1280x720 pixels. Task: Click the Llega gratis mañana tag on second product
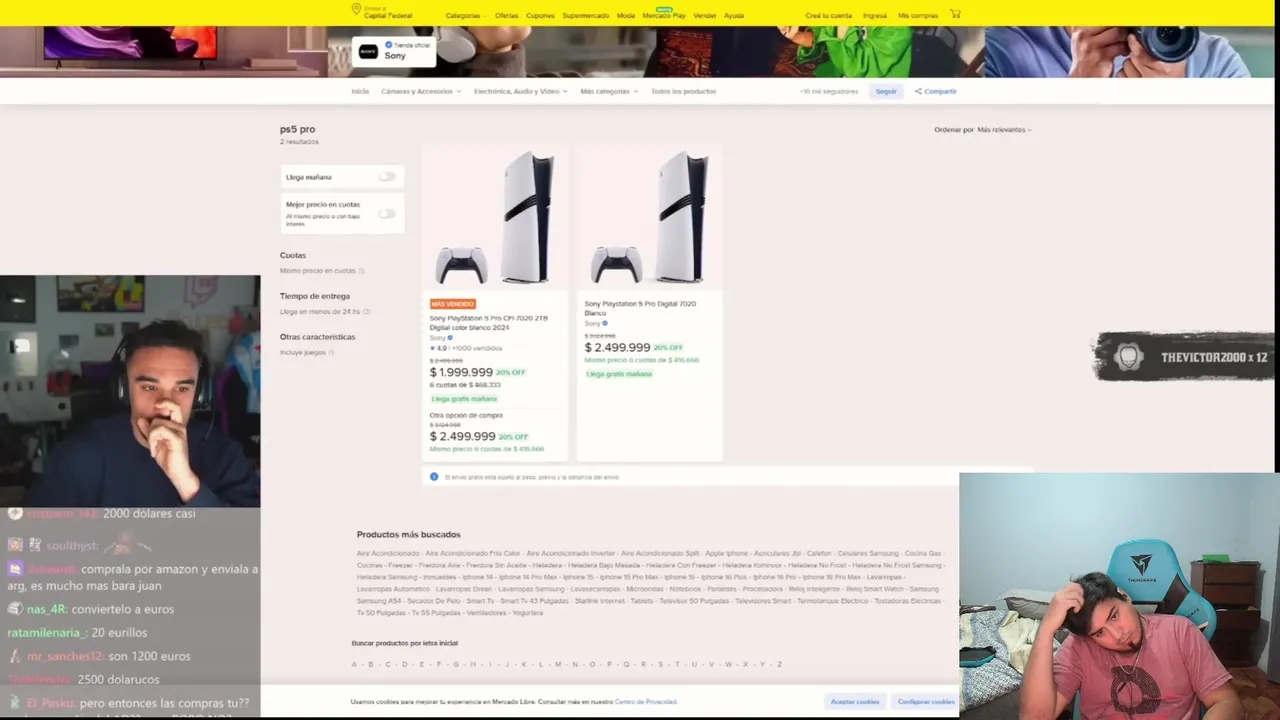click(619, 374)
